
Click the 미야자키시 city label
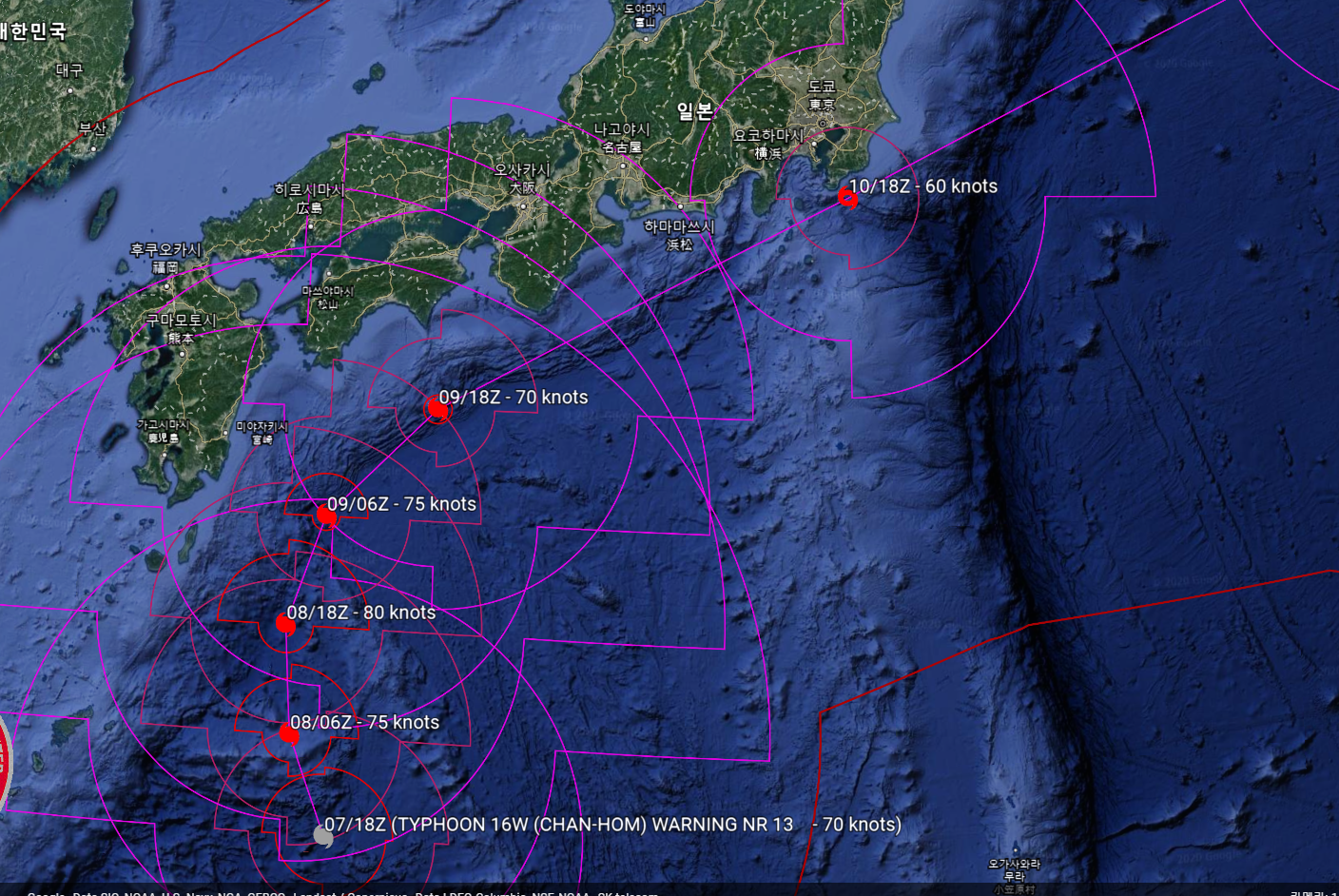[x=262, y=433]
